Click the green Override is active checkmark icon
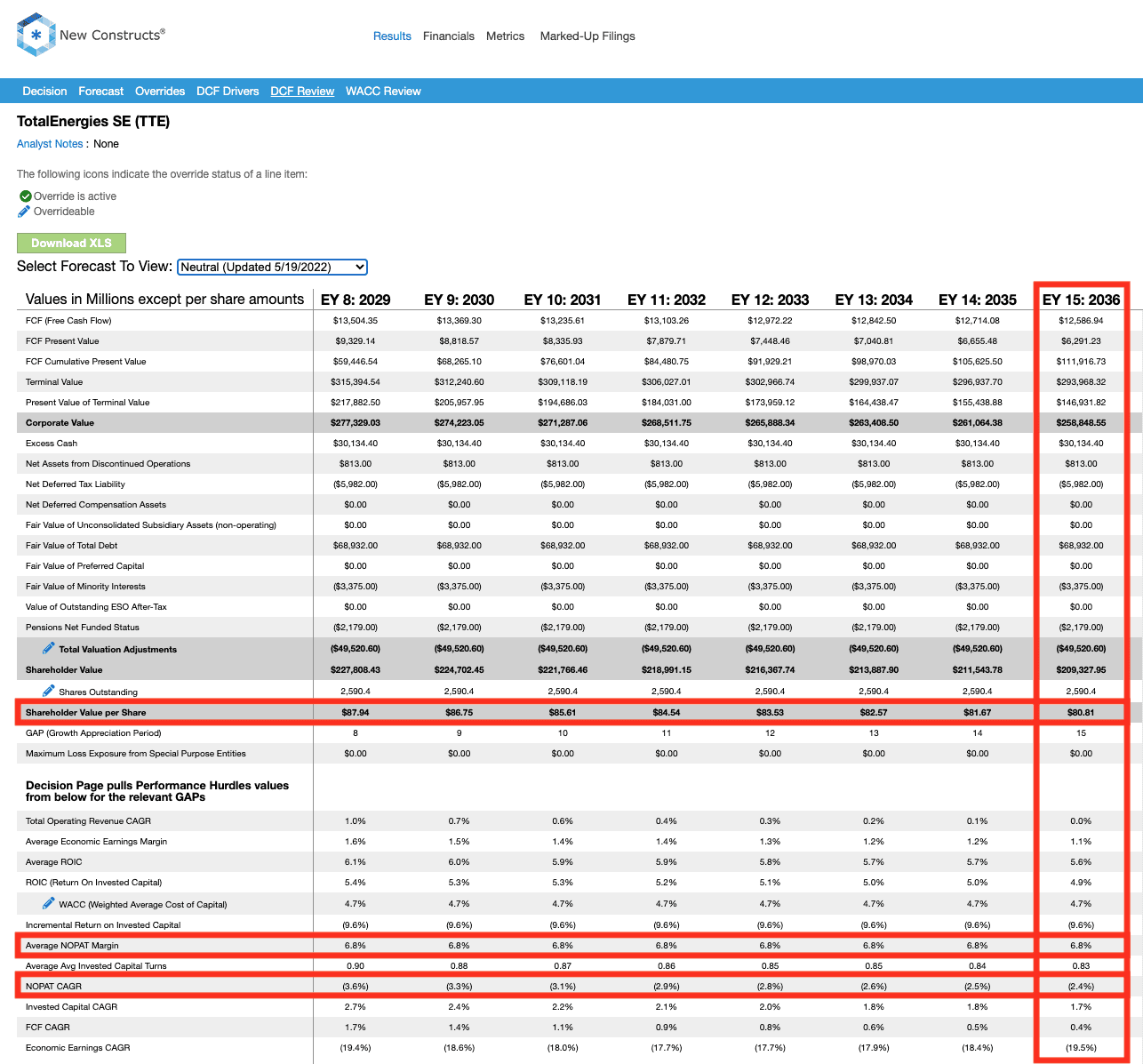Screen dimensions: 1143x1064 pos(25,196)
